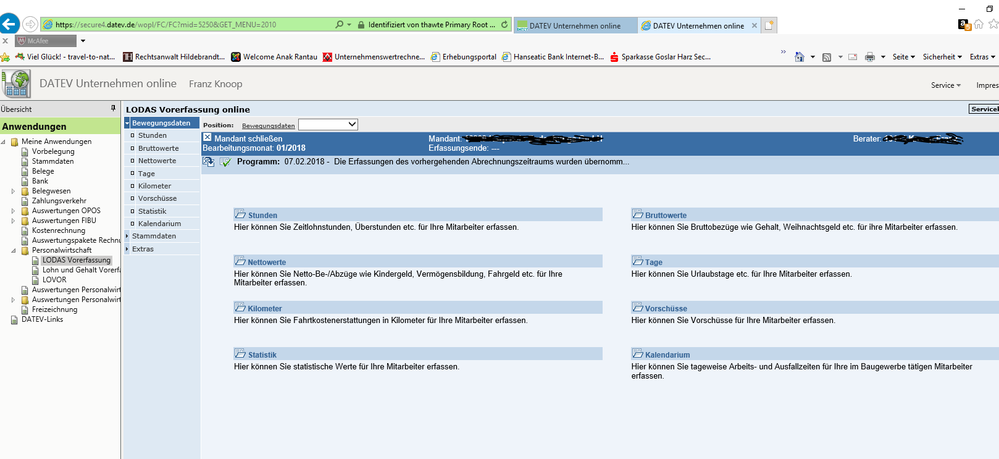This screenshot has height=459, width=999.
Task: Switch to the inactive DATEV Unternehmen online tab
Action: click(575, 26)
